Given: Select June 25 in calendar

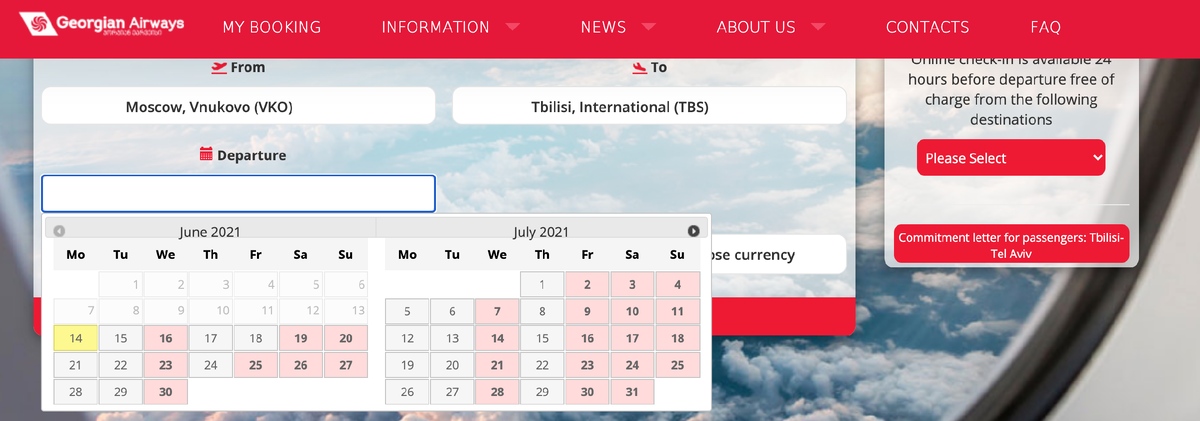Looking at the screenshot, I should (256, 365).
